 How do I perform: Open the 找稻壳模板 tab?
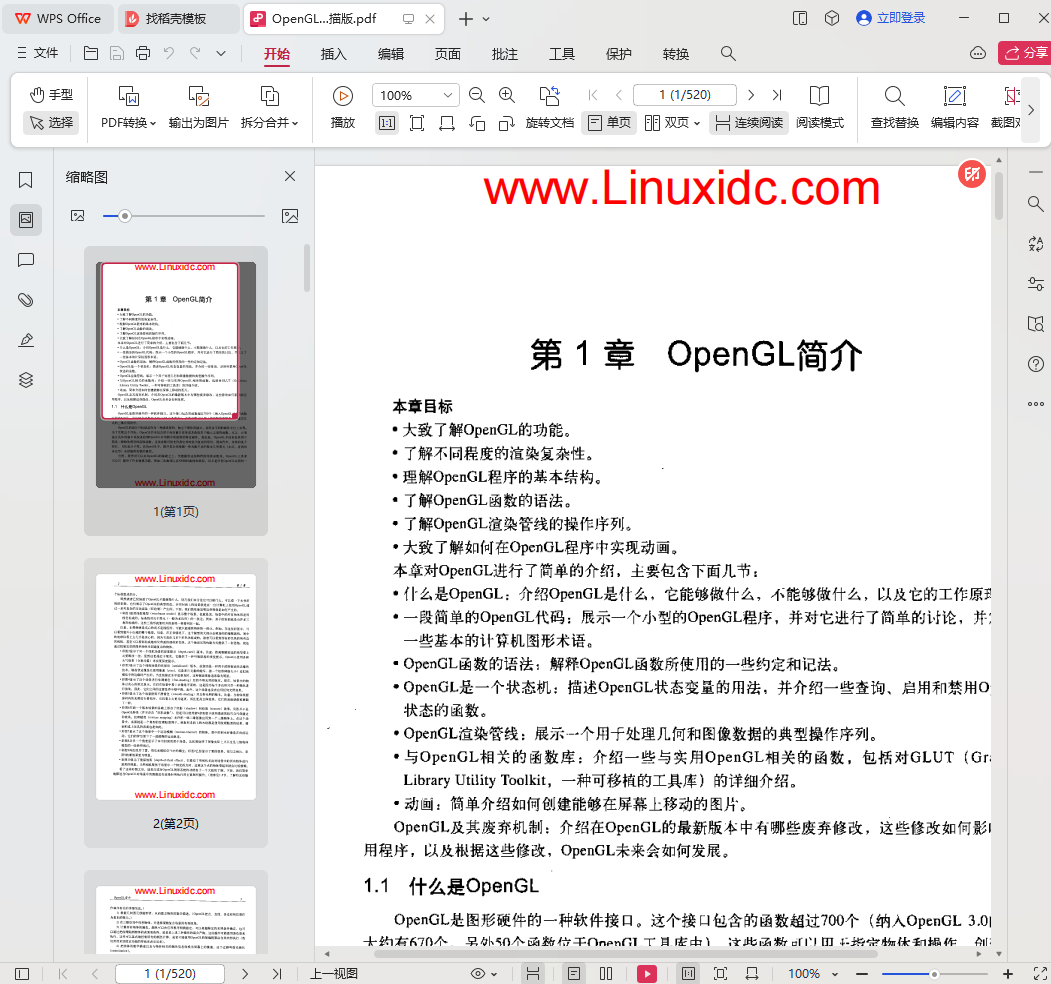178,19
